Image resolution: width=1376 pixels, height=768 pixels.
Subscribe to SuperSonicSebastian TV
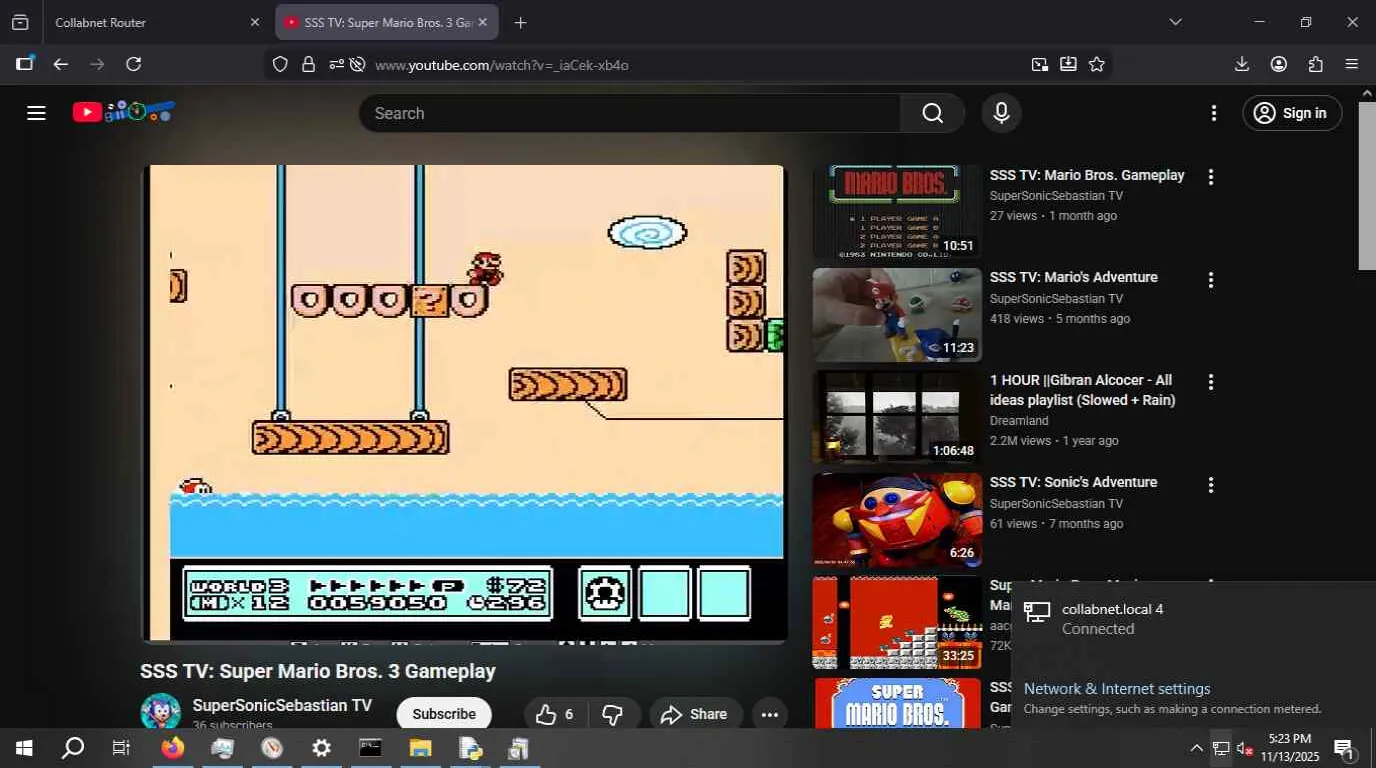pyautogui.click(x=444, y=714)
